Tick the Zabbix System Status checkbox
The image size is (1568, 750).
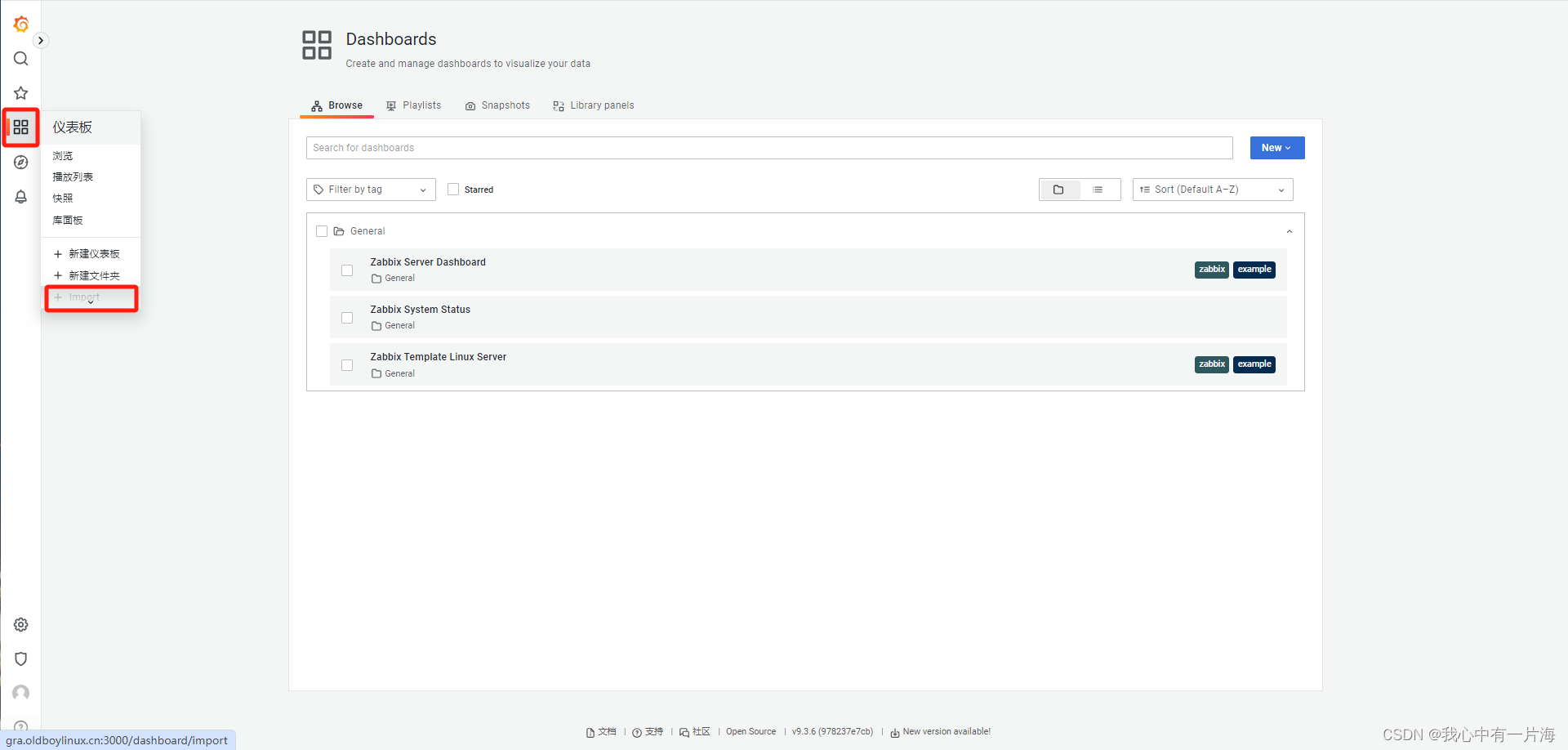click(x=347, y=318)
